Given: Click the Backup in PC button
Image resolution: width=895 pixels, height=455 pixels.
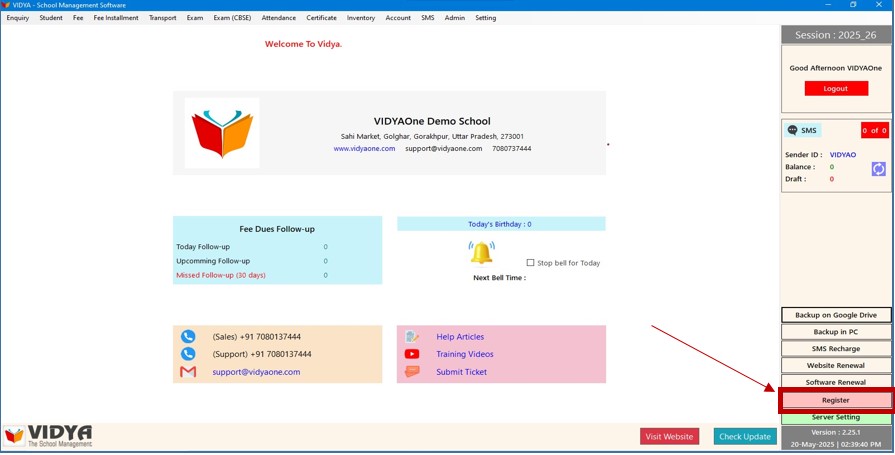Looking at the screenshot, I should [836, 332].
